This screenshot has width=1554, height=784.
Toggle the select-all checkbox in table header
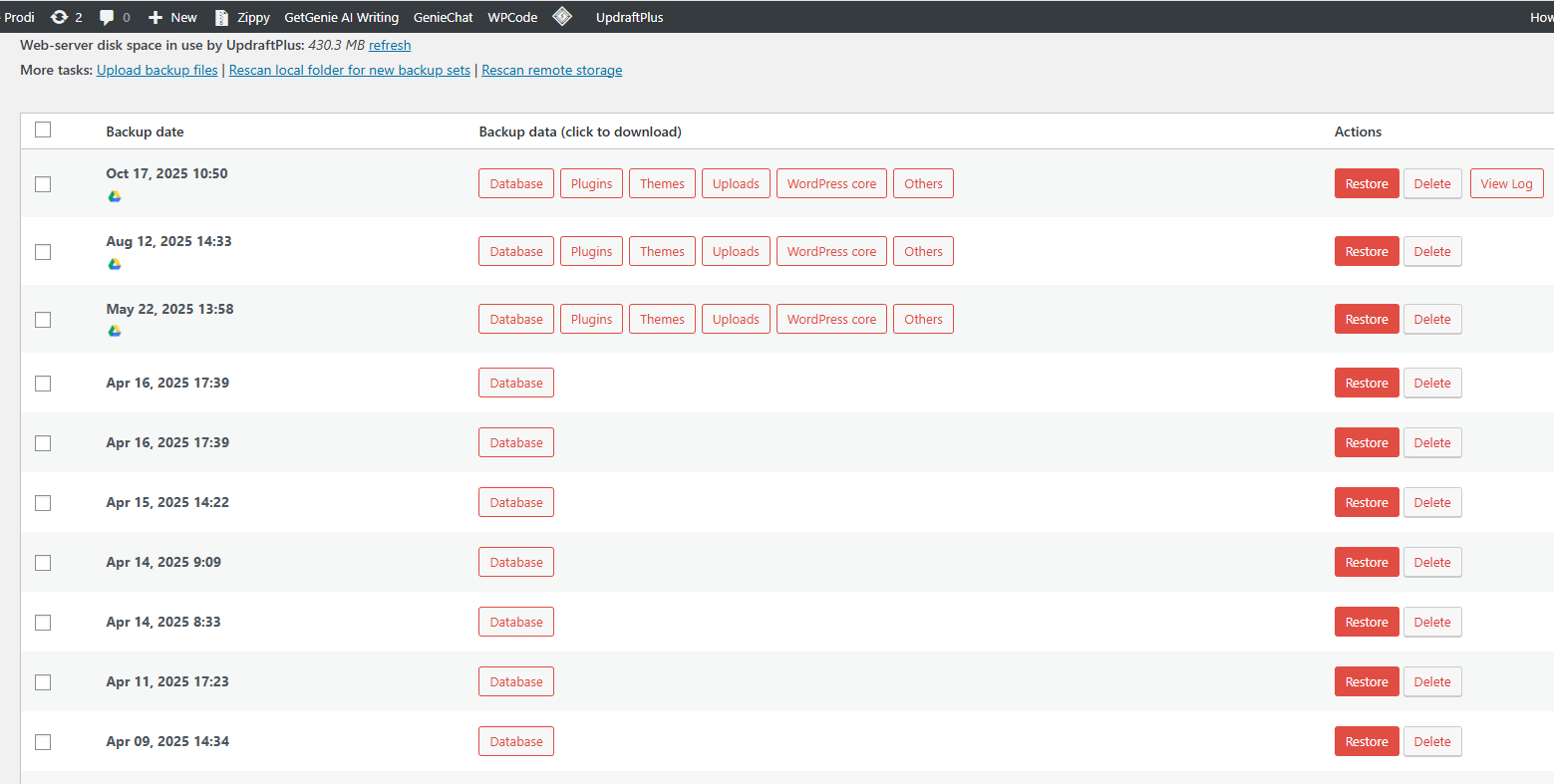[x=43, y=130]
